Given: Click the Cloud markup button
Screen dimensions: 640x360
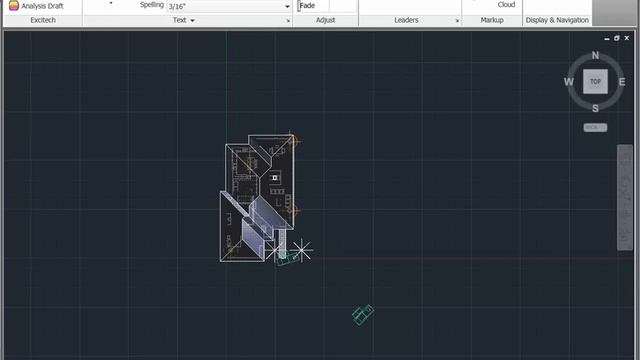Looking at the screenshot, I should click(506, 4).
